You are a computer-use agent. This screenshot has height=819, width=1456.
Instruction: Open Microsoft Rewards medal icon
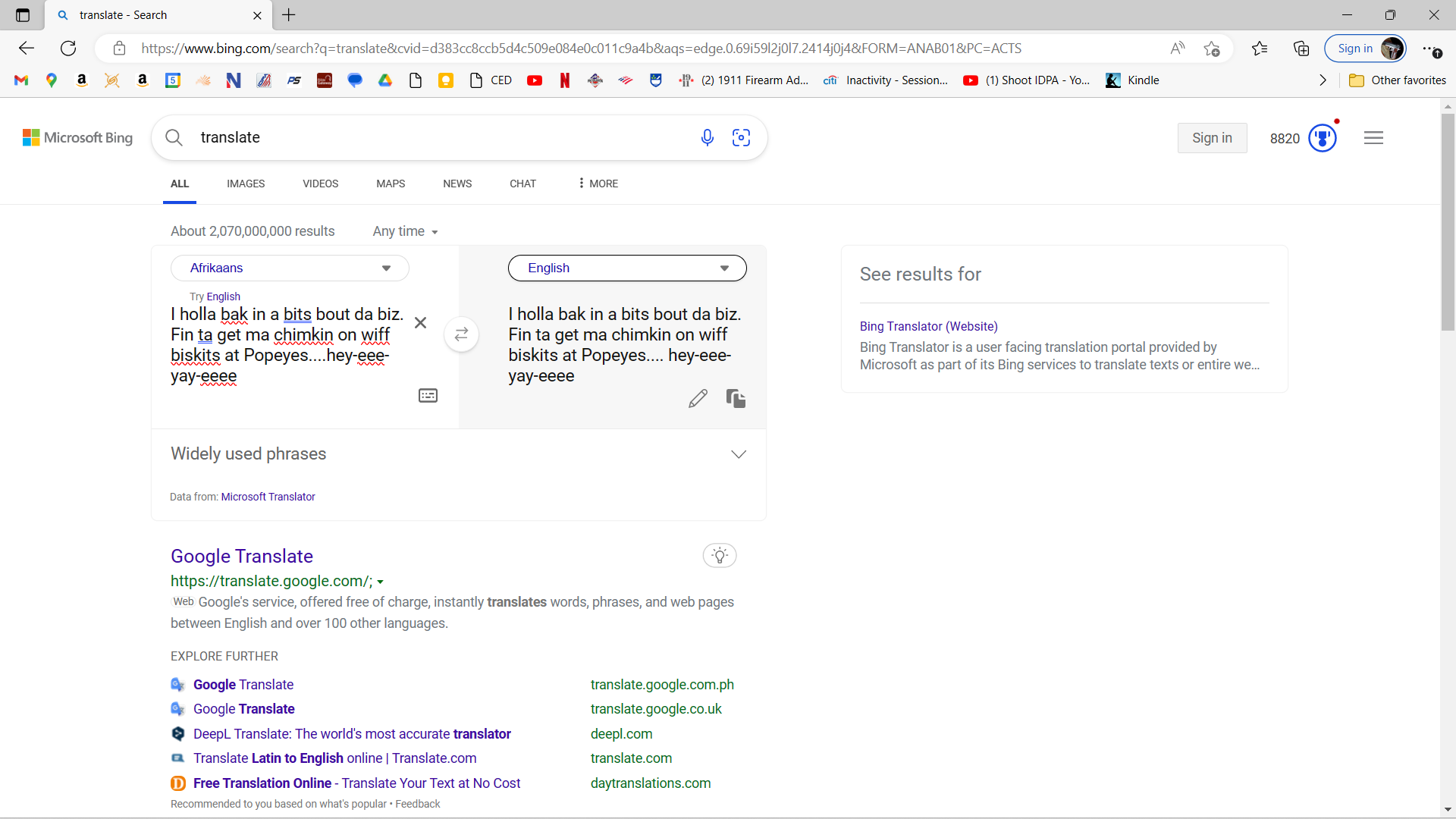[x=1323, y=138]
